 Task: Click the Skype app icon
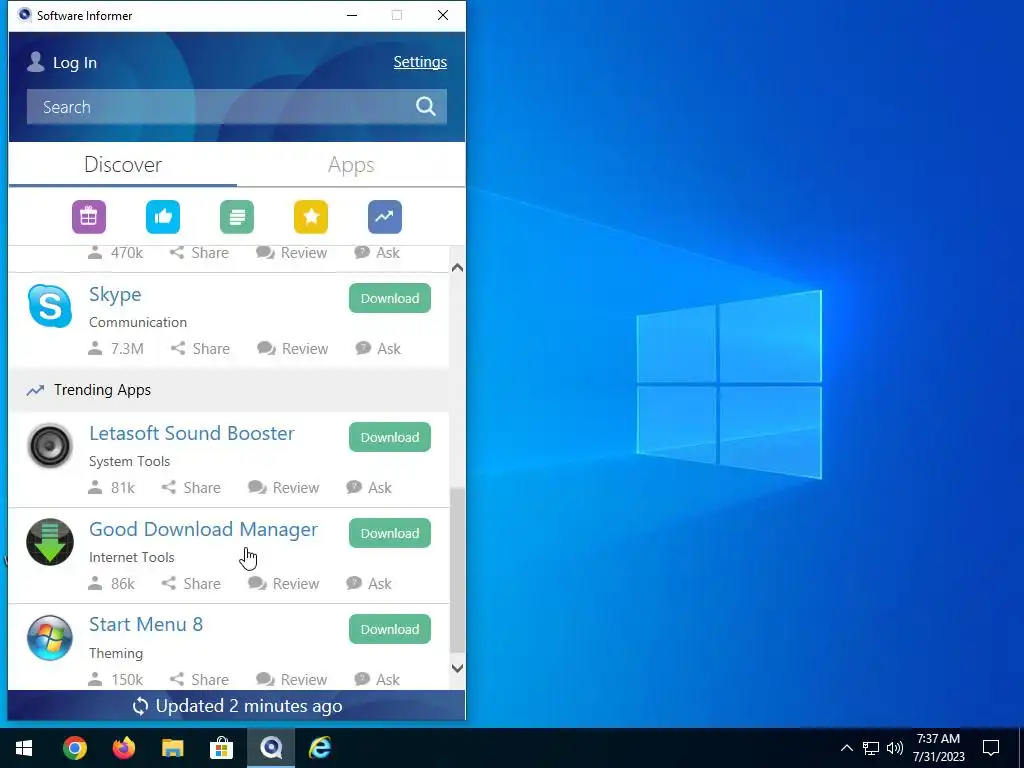pos(50,306)
